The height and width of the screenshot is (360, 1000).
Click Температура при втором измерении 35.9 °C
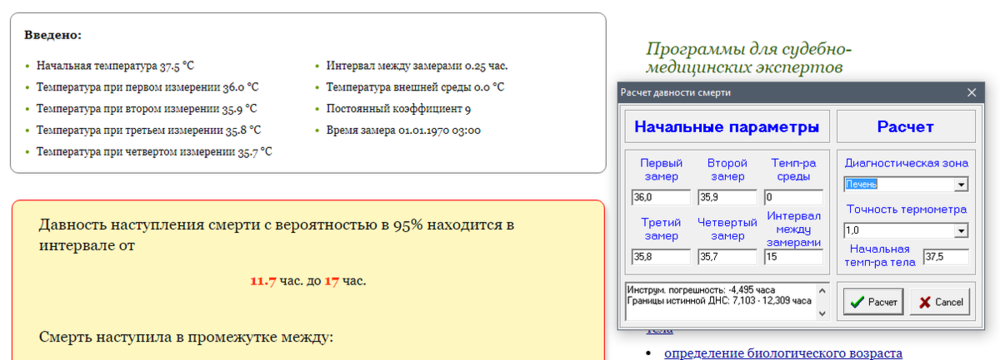point(147,109)
